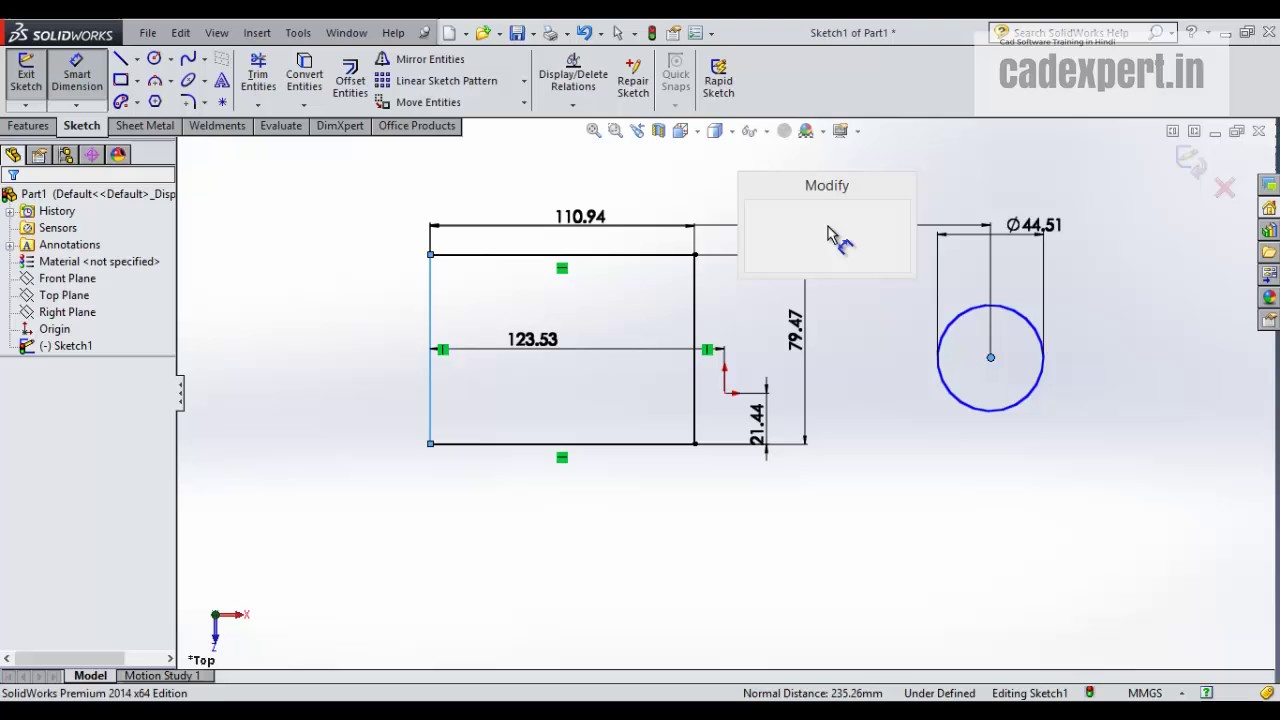The width and height of the screenshot is (1280, 720).
Task: Select Origin in feature tree
Action: [x=54, y=329]
